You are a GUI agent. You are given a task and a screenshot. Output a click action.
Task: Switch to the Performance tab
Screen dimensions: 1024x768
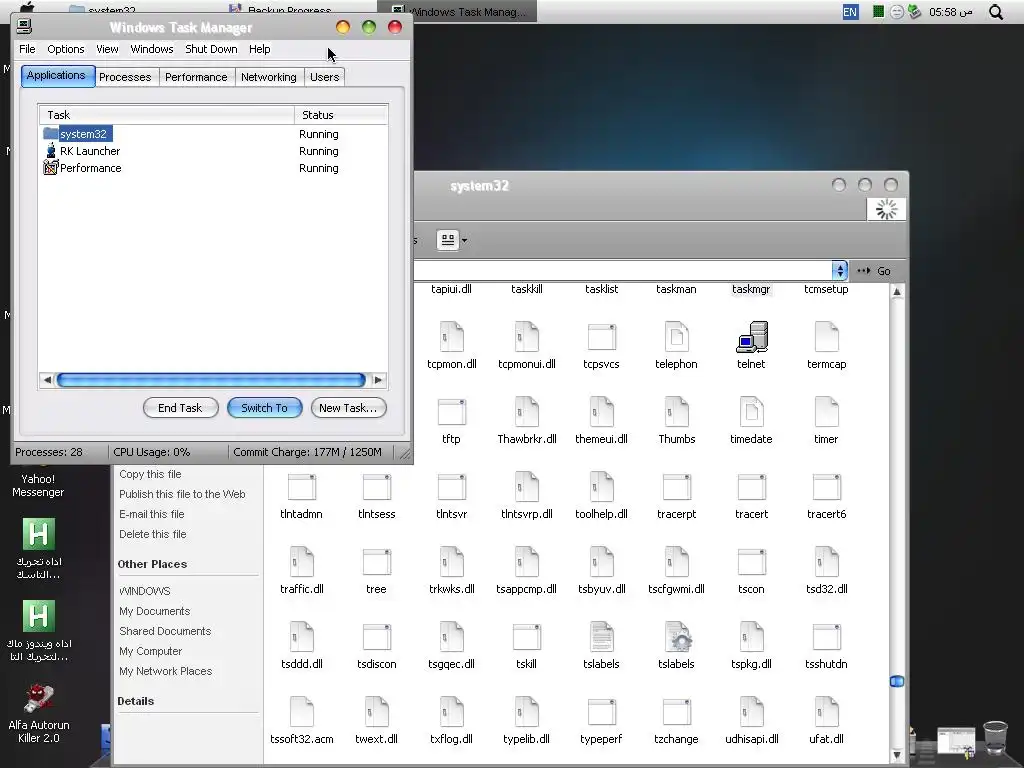tap(196, 77)
